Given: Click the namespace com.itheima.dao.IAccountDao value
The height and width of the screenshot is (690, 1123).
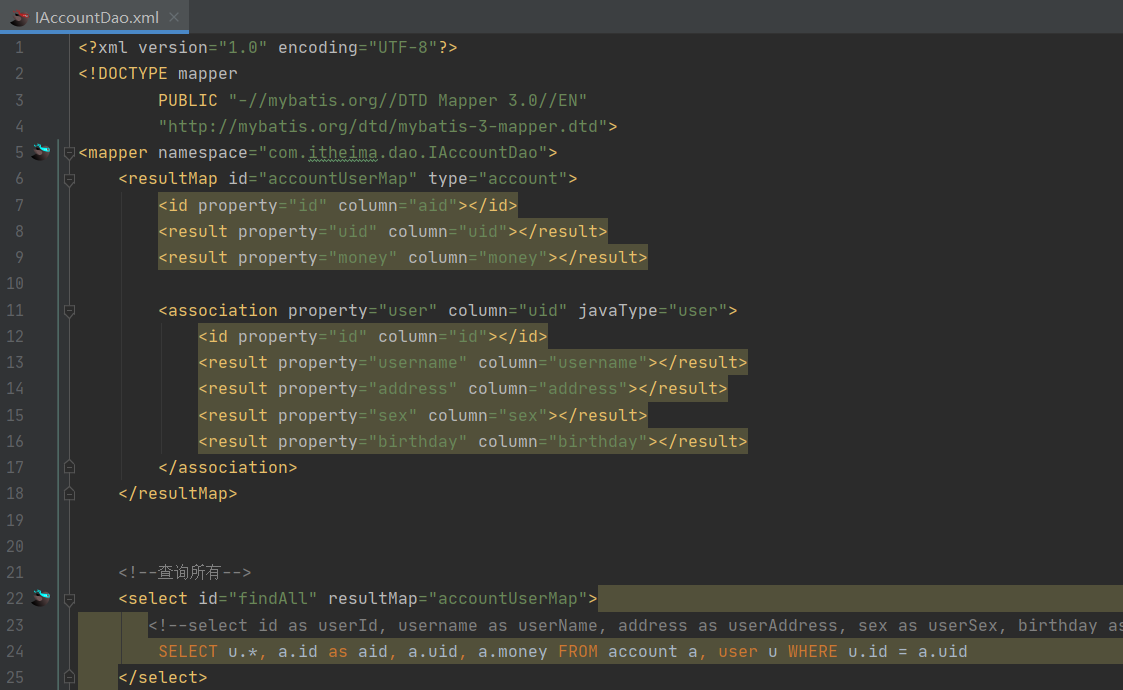Looking at the screenshot, I should click(x=403, y=153).
